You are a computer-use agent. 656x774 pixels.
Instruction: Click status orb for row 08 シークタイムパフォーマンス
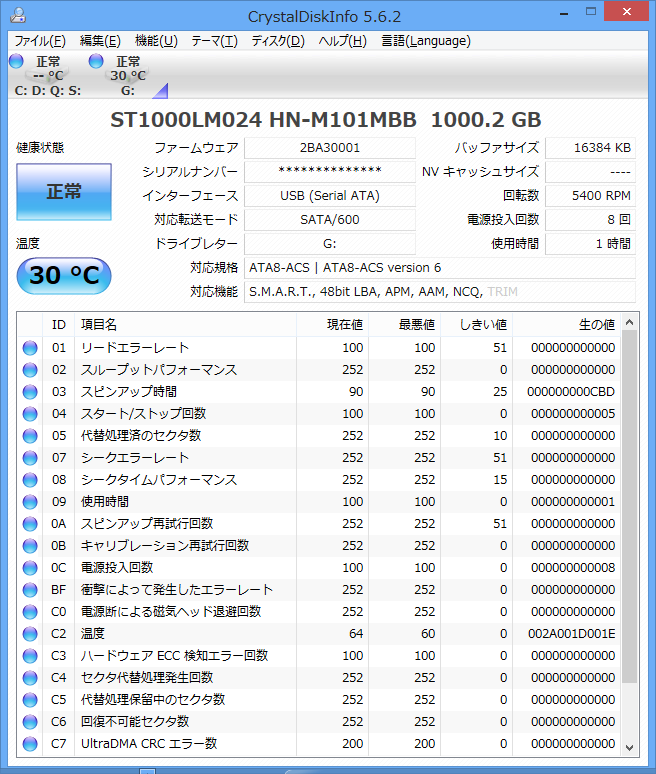click(30, 479)
